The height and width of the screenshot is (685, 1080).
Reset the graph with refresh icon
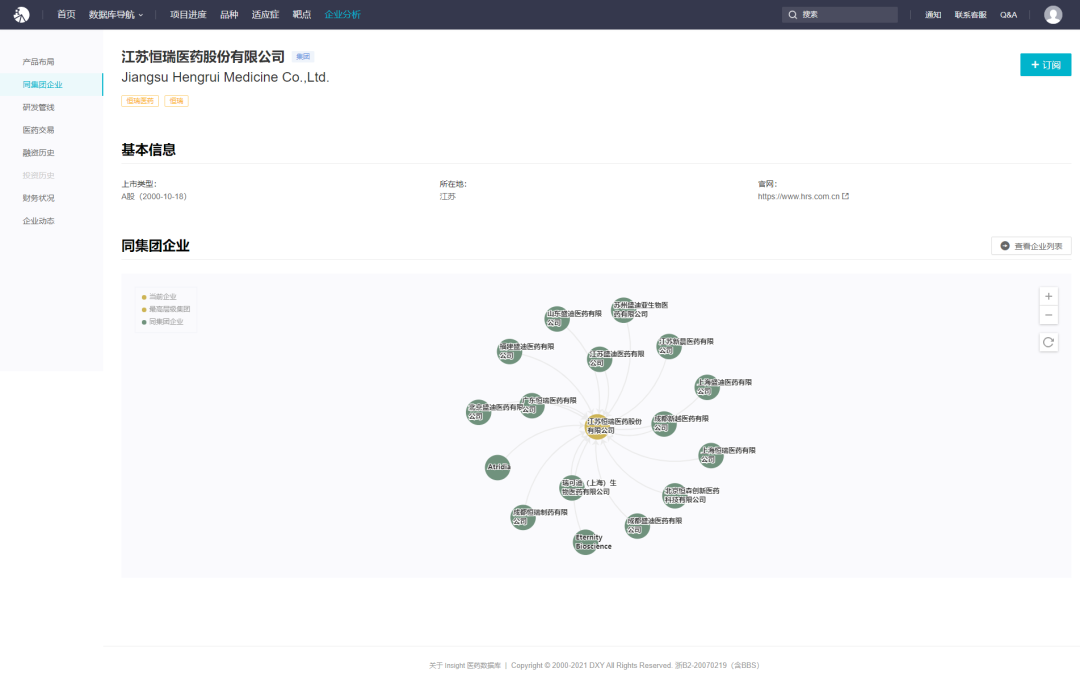[1048, 342]
